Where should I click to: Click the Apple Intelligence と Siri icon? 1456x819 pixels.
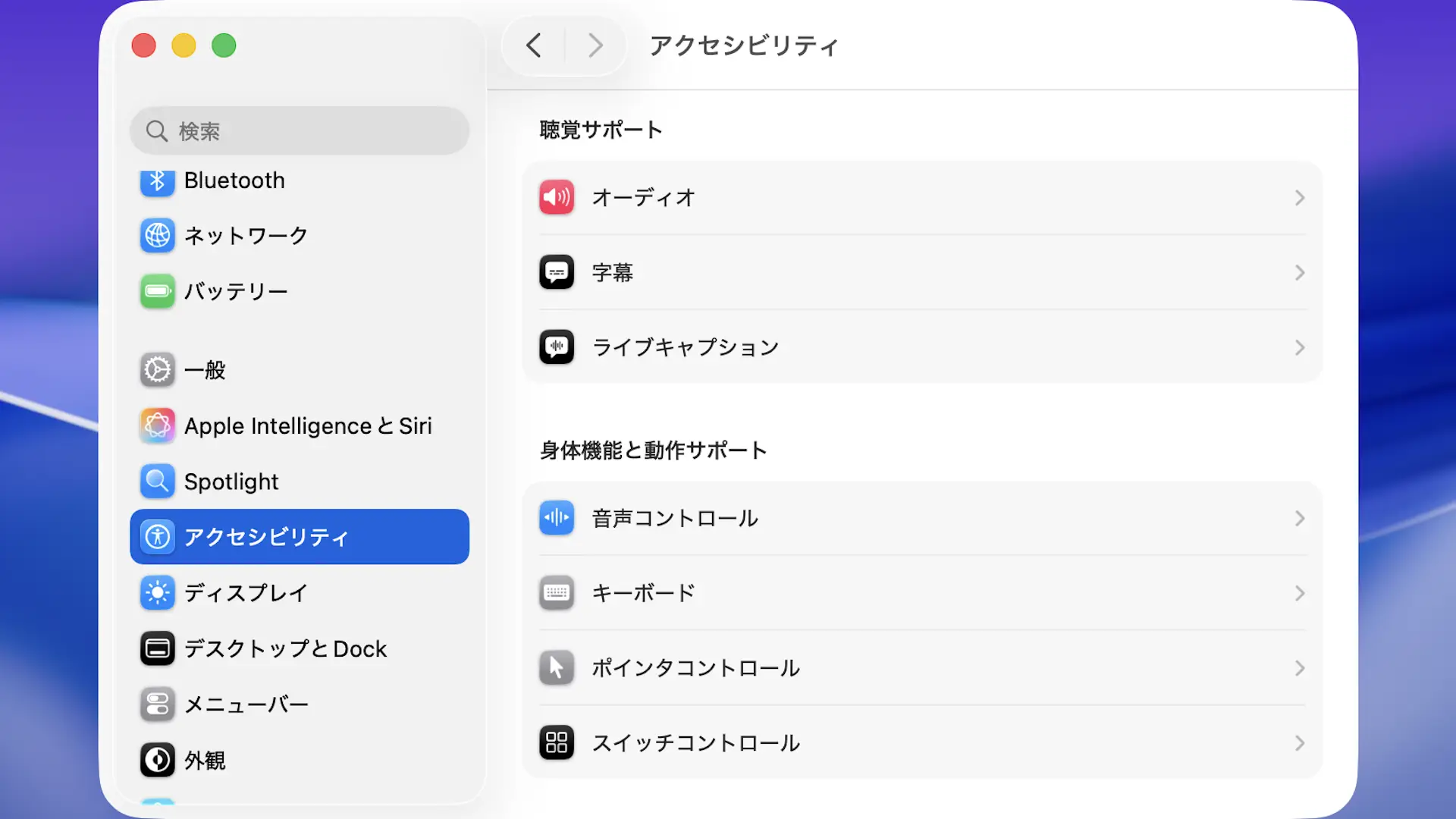(157, 425)
